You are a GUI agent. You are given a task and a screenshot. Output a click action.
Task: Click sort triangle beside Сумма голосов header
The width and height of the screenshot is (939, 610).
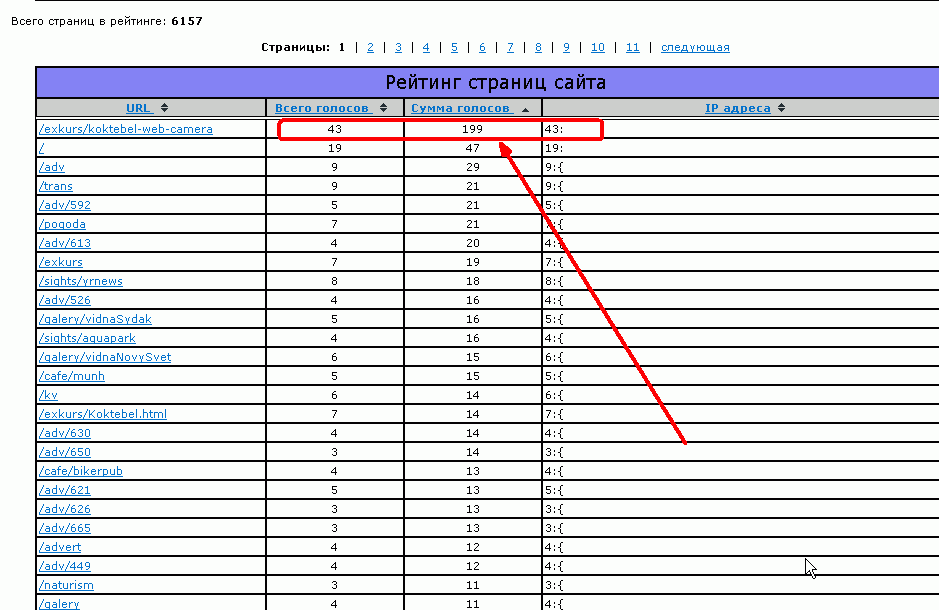point(525,110)
